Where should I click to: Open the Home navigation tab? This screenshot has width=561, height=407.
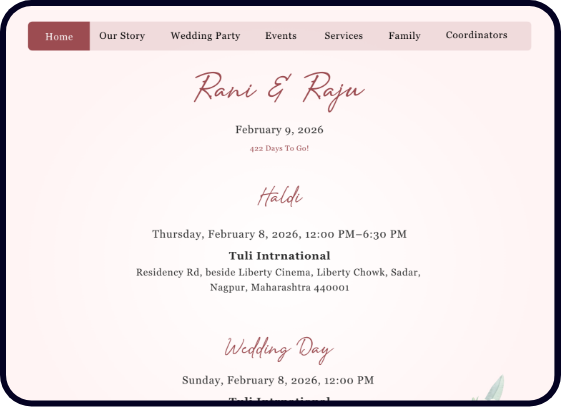click(x=59, y=36)
